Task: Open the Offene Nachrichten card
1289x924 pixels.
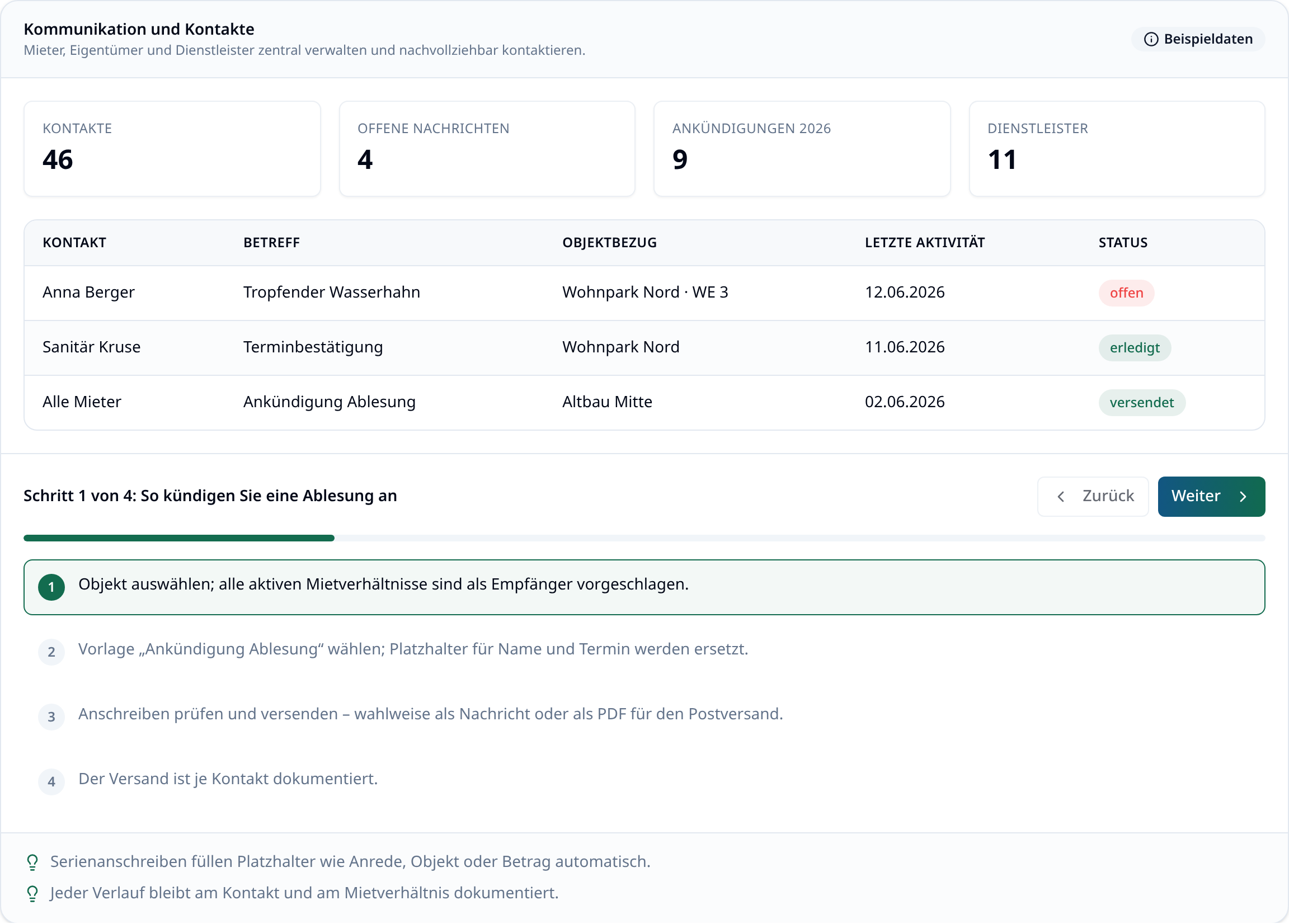Action: [487, 149]
